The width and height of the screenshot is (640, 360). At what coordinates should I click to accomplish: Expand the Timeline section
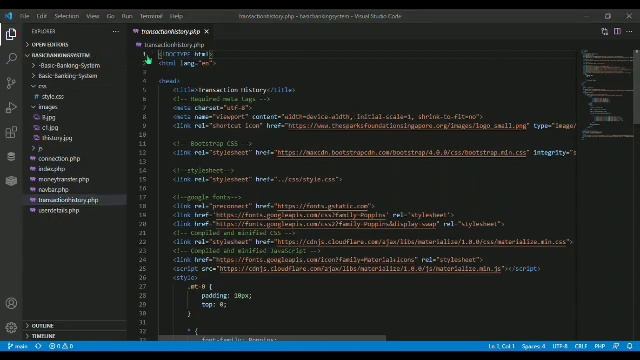pos(74,336)
